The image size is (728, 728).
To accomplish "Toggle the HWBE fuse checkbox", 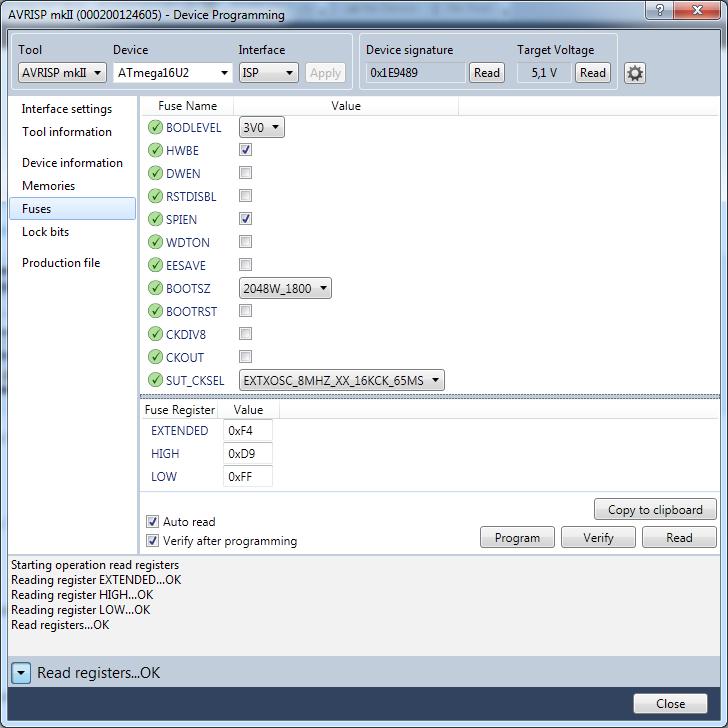I will (246, 150).
